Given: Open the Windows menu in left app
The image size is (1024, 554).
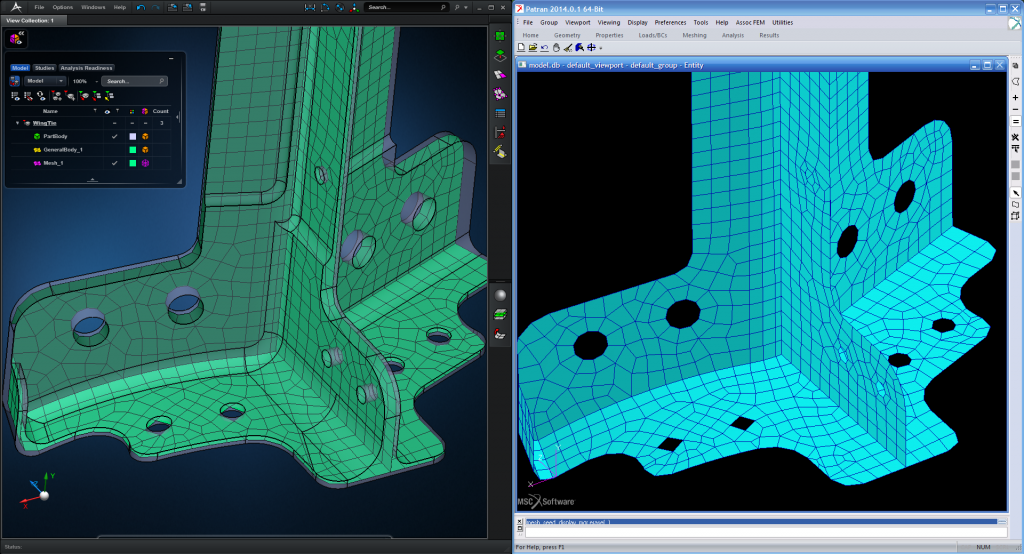Looking at the screenshot, I should tap(93, 7).
